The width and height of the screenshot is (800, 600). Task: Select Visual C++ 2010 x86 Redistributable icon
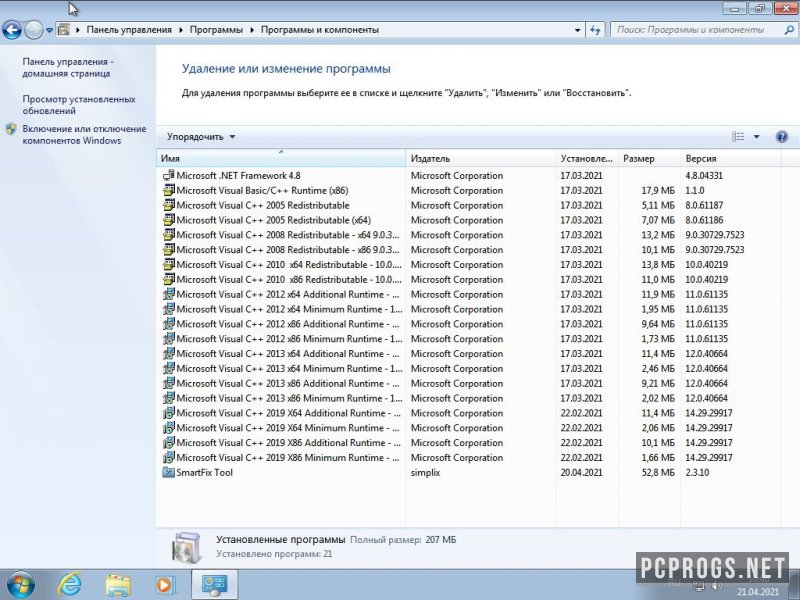coord(168,279)
